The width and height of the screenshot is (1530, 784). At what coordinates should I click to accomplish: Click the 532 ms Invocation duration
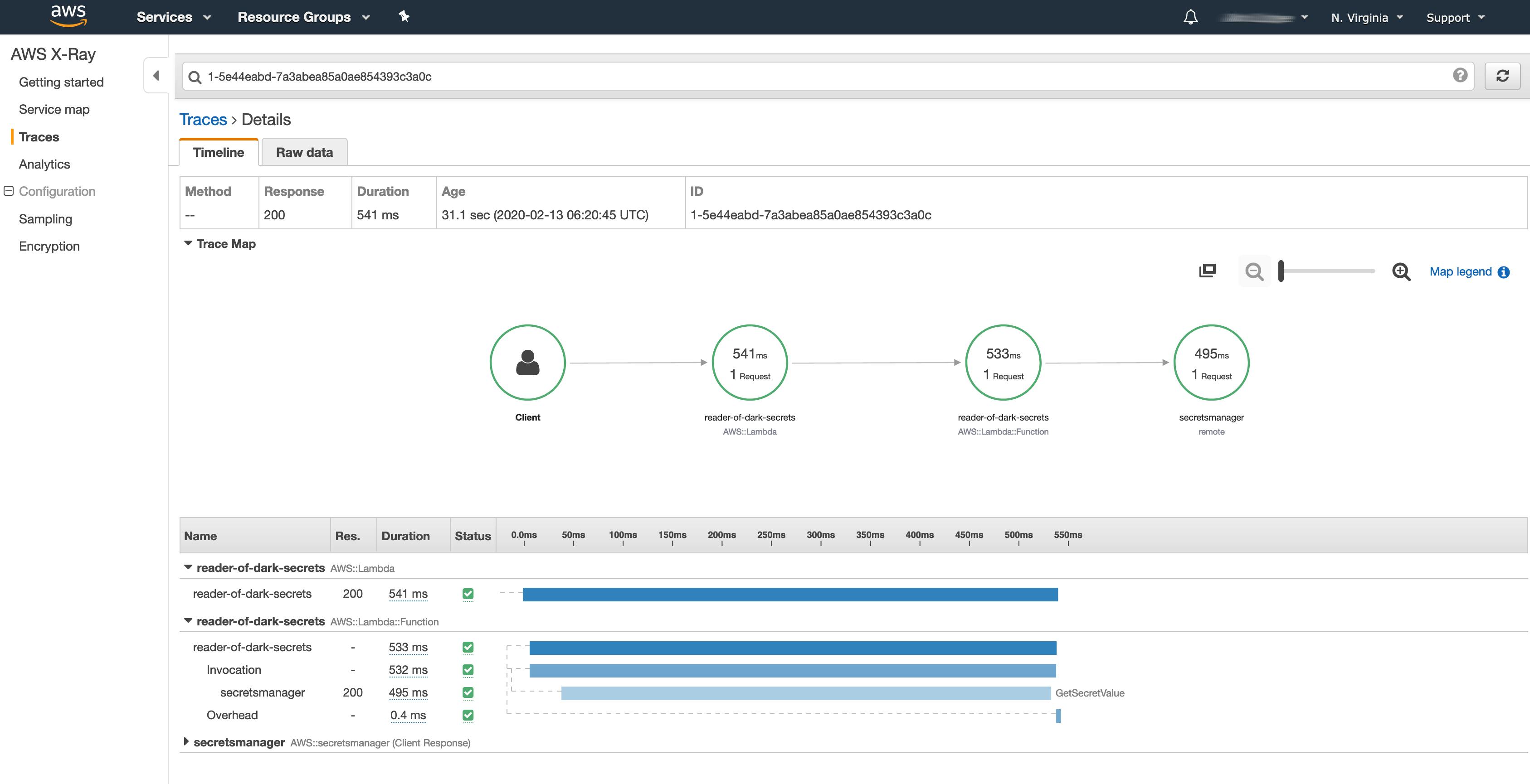408,669
